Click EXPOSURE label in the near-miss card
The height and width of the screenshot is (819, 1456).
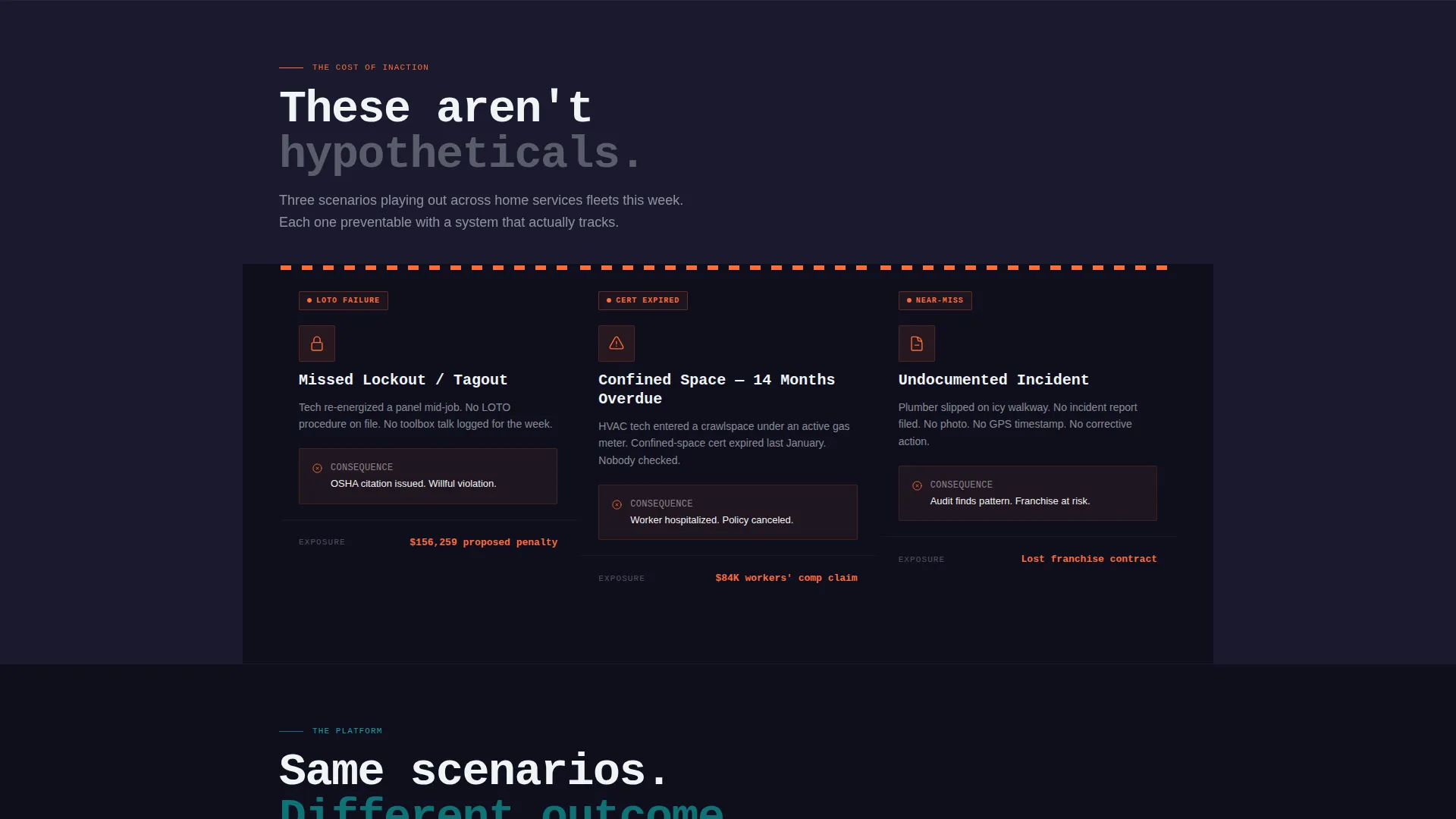coord(921,560)
